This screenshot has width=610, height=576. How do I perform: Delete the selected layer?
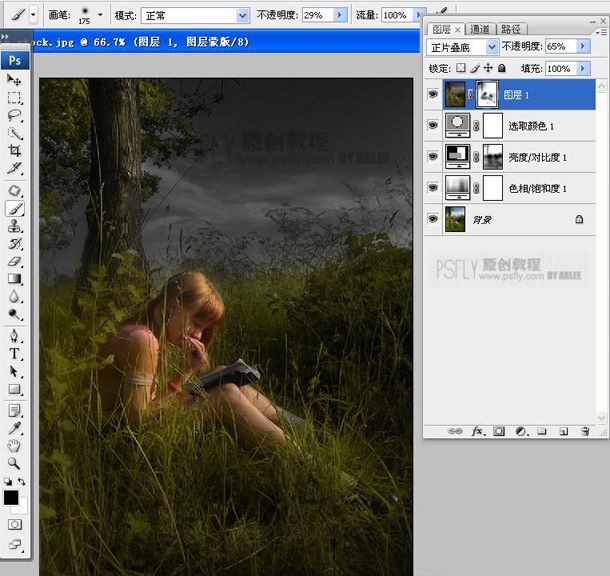585,431
